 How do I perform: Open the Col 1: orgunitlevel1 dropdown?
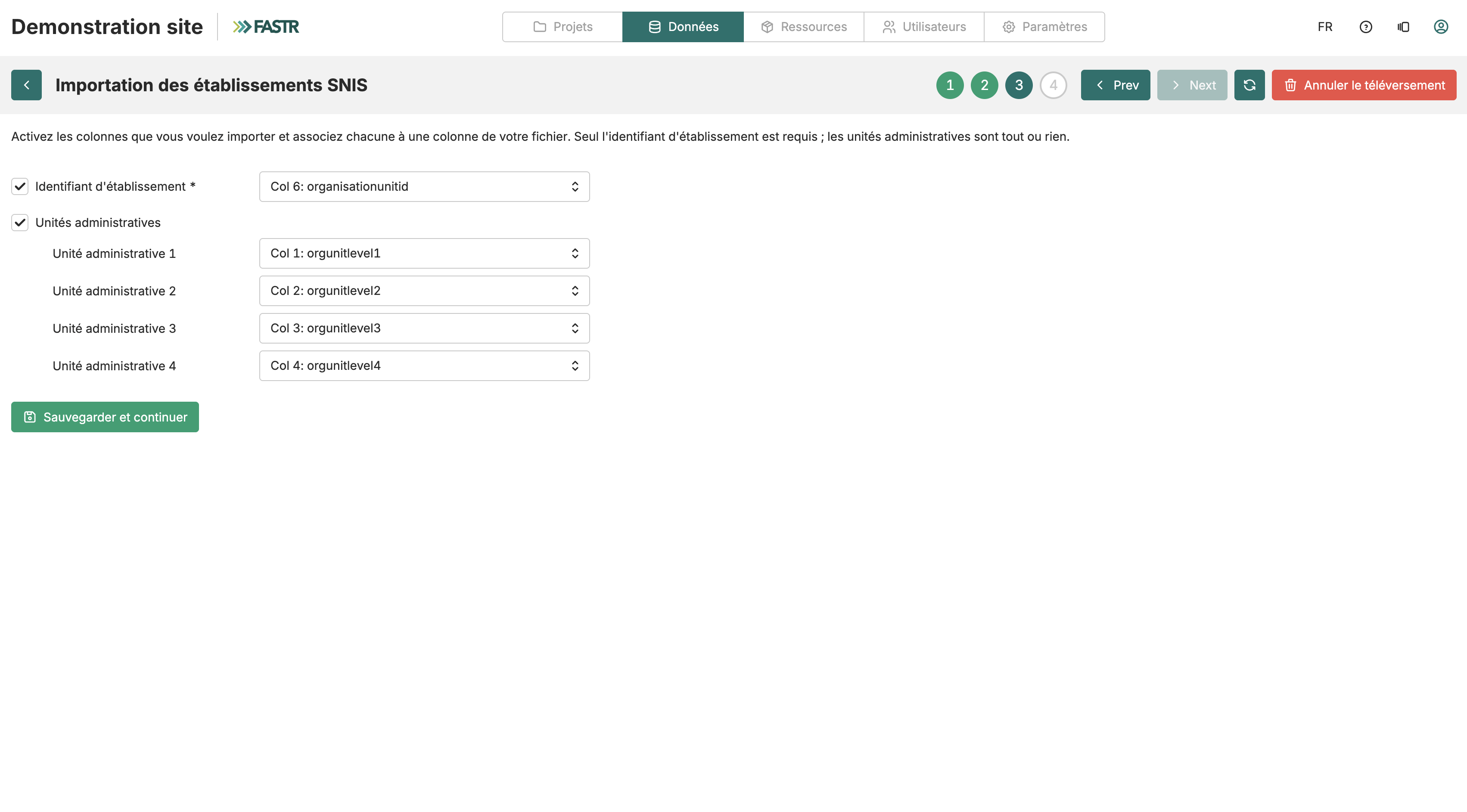pyautogui.click(x=424, y=254)
